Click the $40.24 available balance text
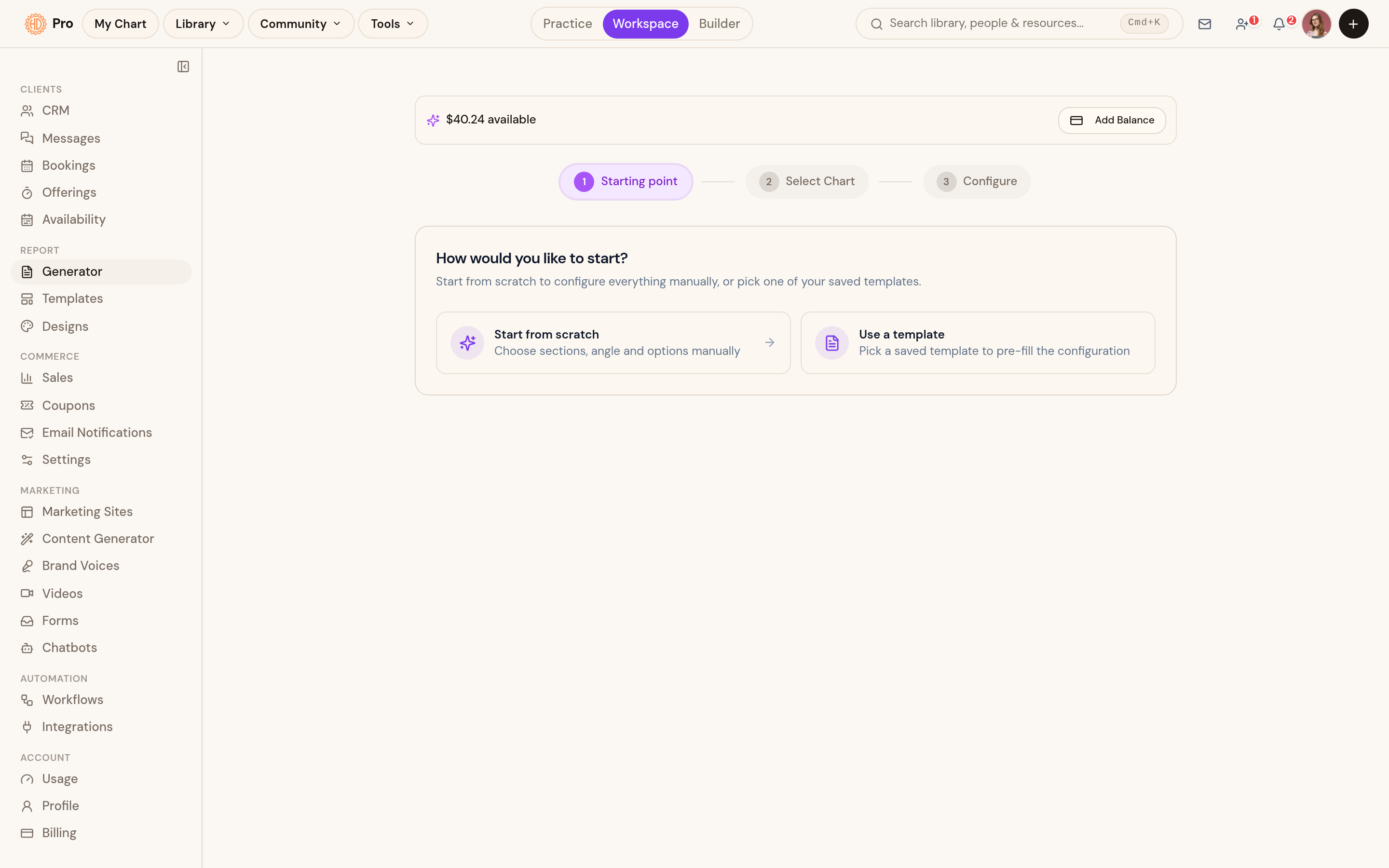 [491, 120]
